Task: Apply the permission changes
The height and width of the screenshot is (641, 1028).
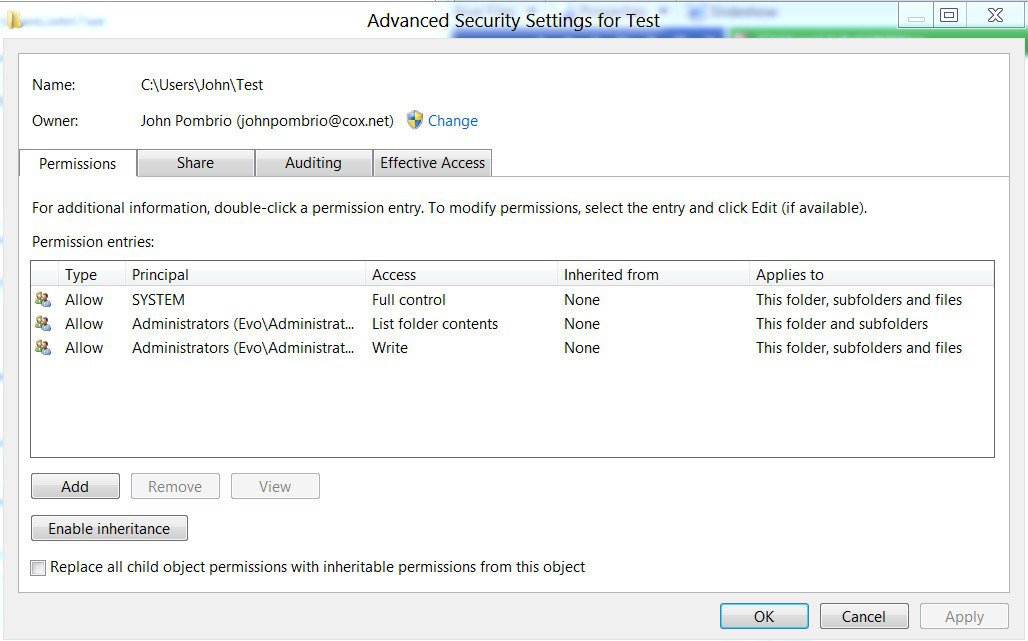Action: click(963, 616)
